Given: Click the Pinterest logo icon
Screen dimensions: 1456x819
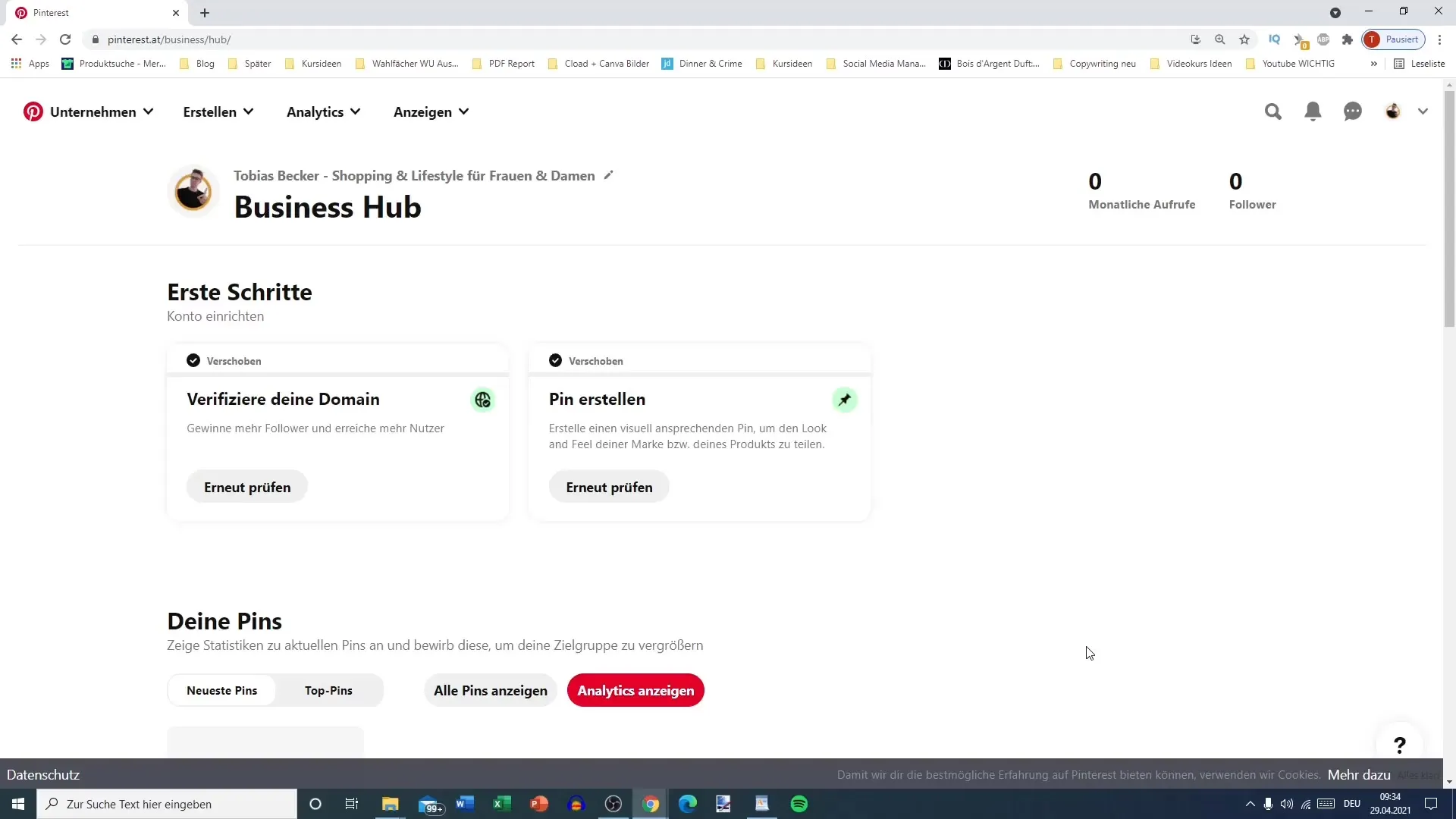Looking at the screenshot, I should click(33, 112).
